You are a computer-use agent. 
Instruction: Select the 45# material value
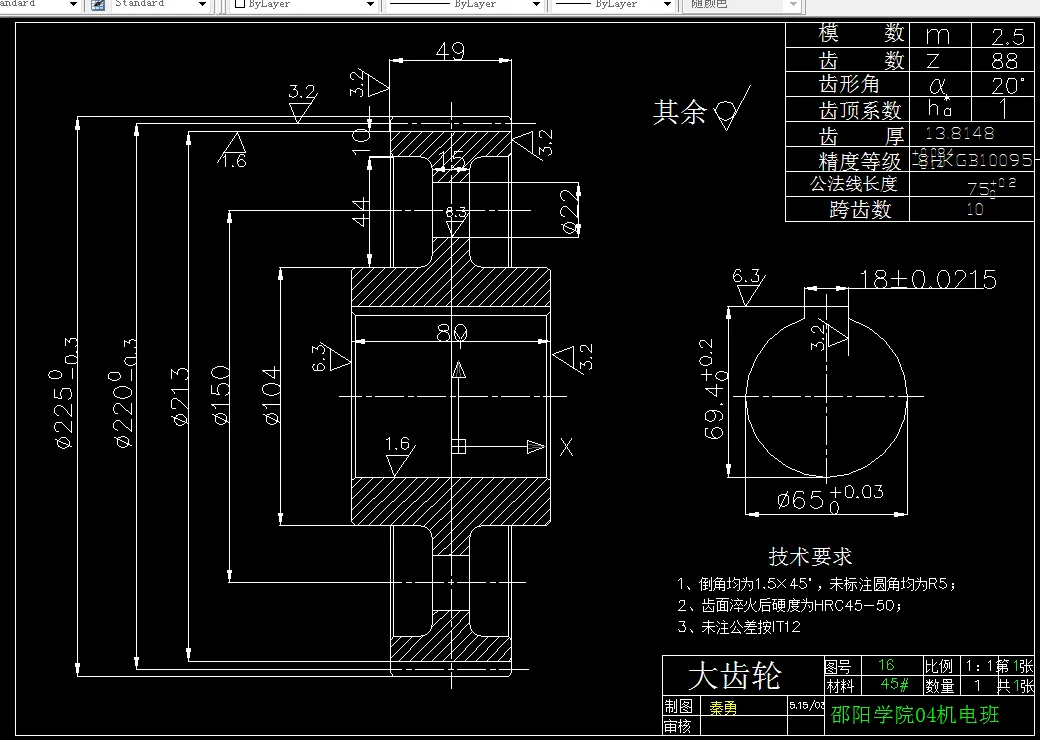point(894,684)
